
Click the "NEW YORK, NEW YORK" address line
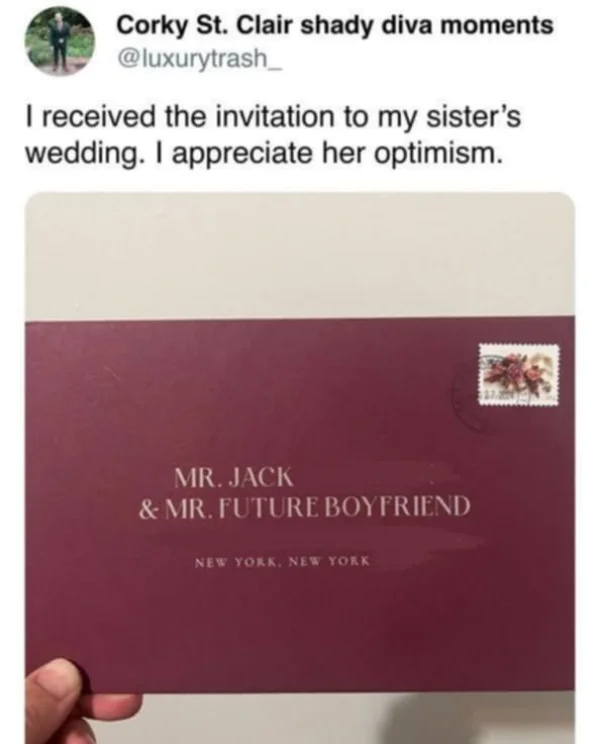pyautogui.click(x=282, y=560)
